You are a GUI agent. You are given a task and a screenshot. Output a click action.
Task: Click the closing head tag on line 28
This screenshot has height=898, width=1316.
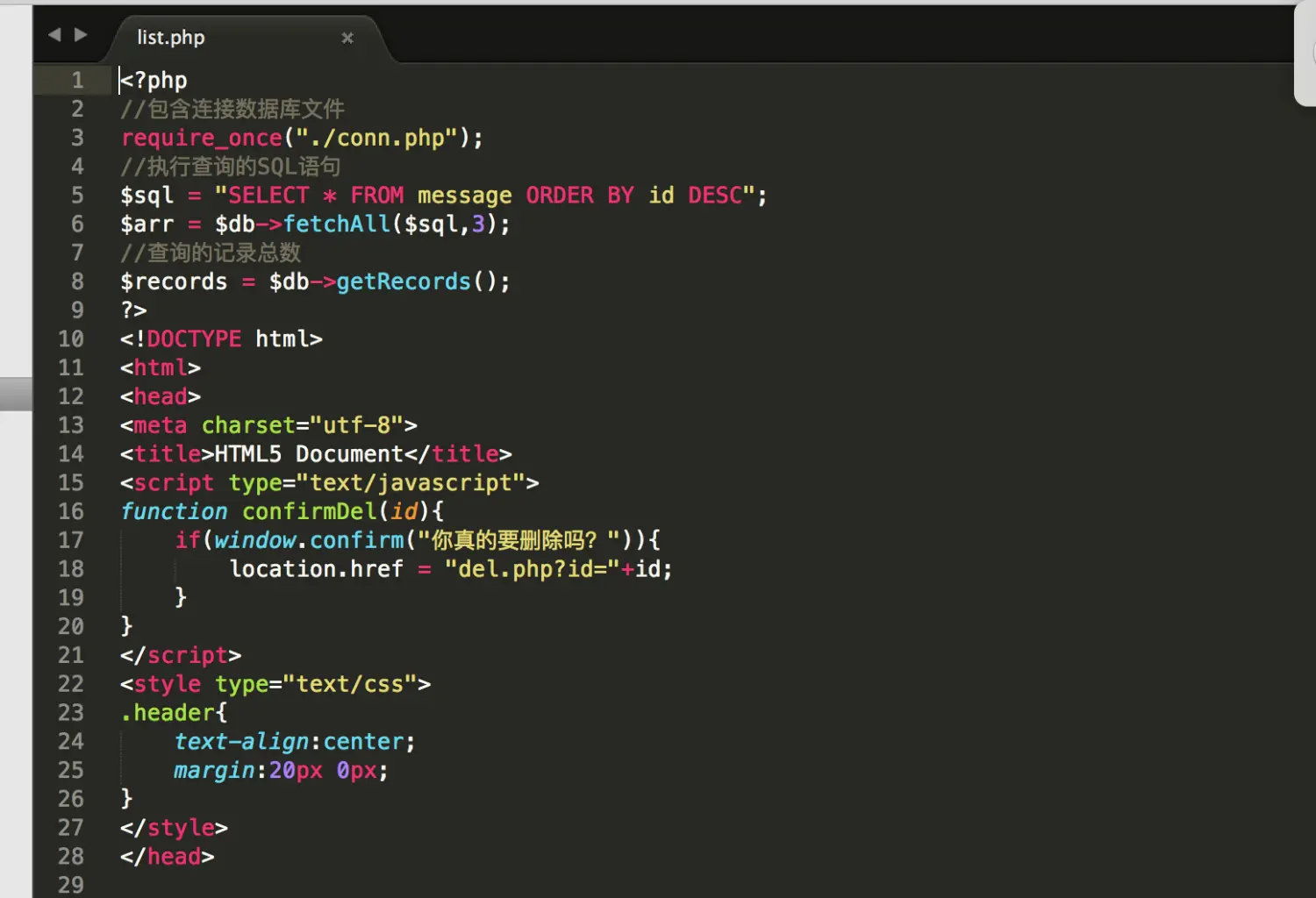[168, 857]
